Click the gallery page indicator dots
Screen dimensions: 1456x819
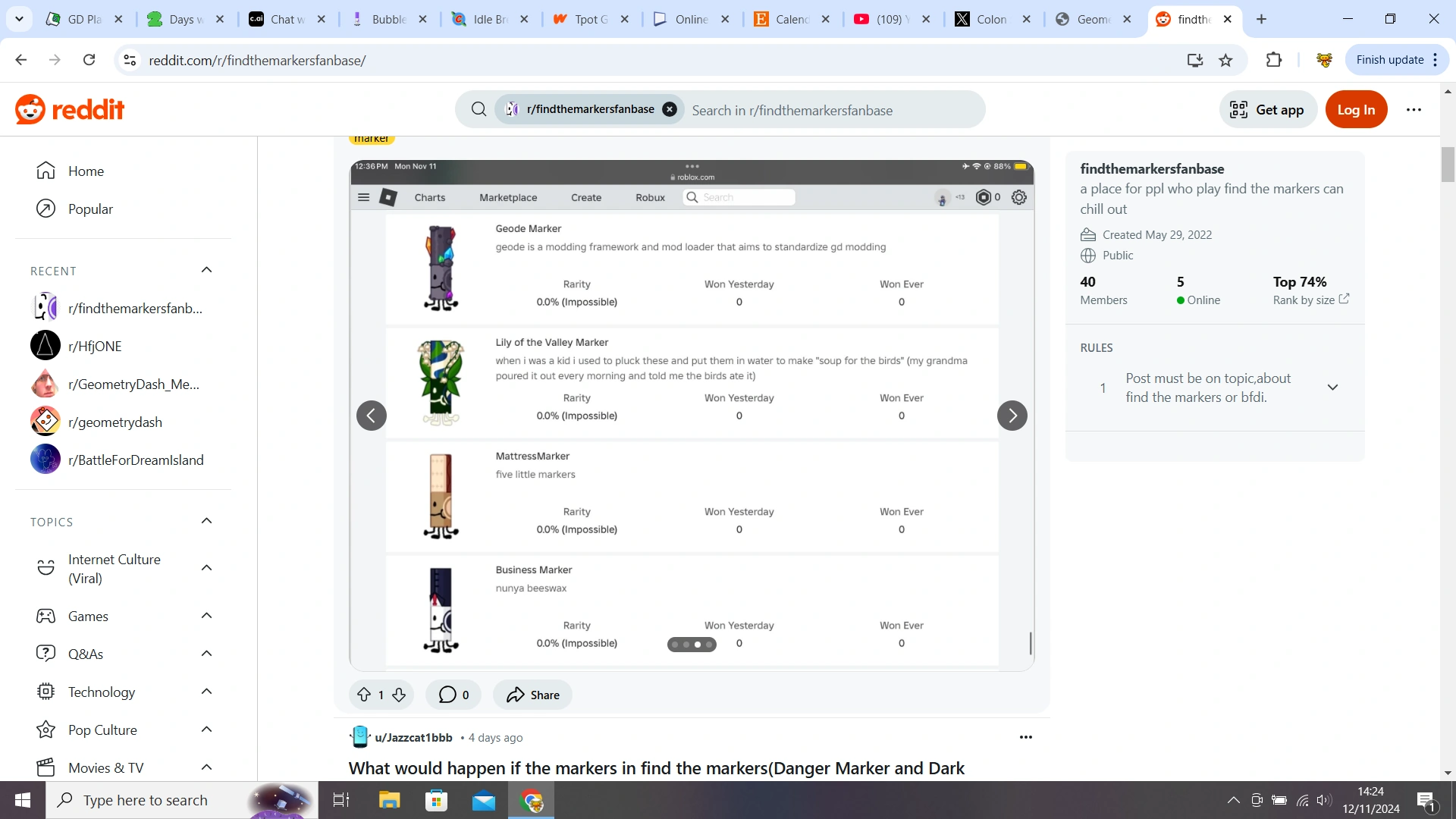(692, 645)
